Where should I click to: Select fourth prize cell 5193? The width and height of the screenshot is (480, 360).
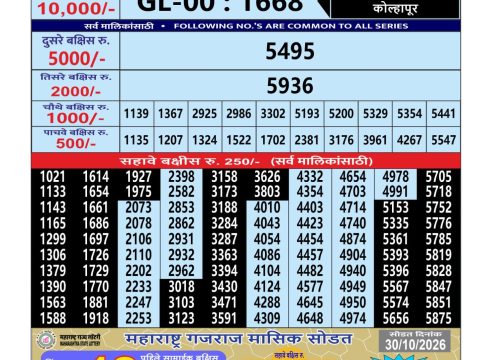(307, 114)
